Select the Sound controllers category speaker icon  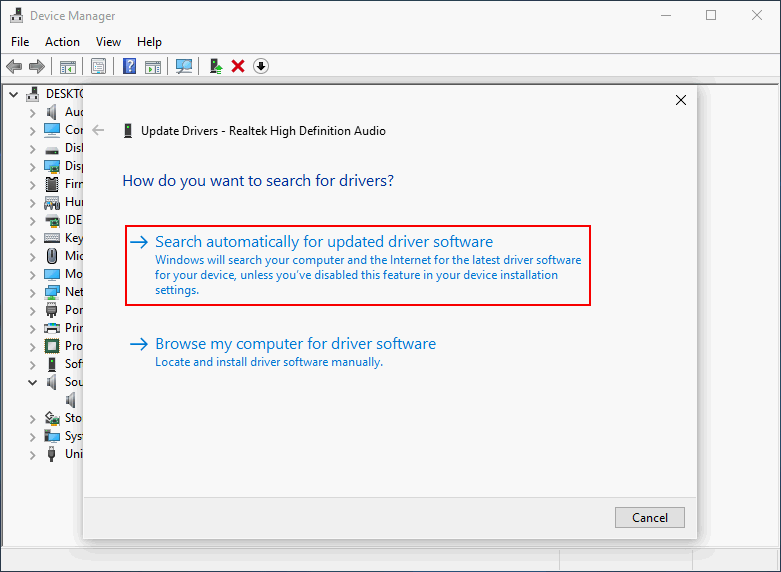(x=52, y=382)
